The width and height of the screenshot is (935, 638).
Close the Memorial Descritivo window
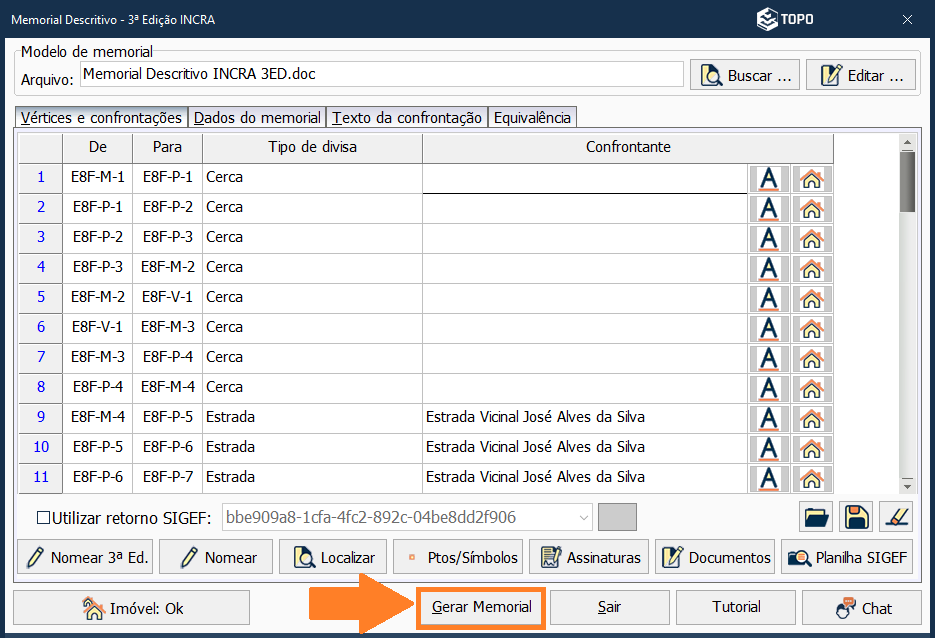[907, 20]
